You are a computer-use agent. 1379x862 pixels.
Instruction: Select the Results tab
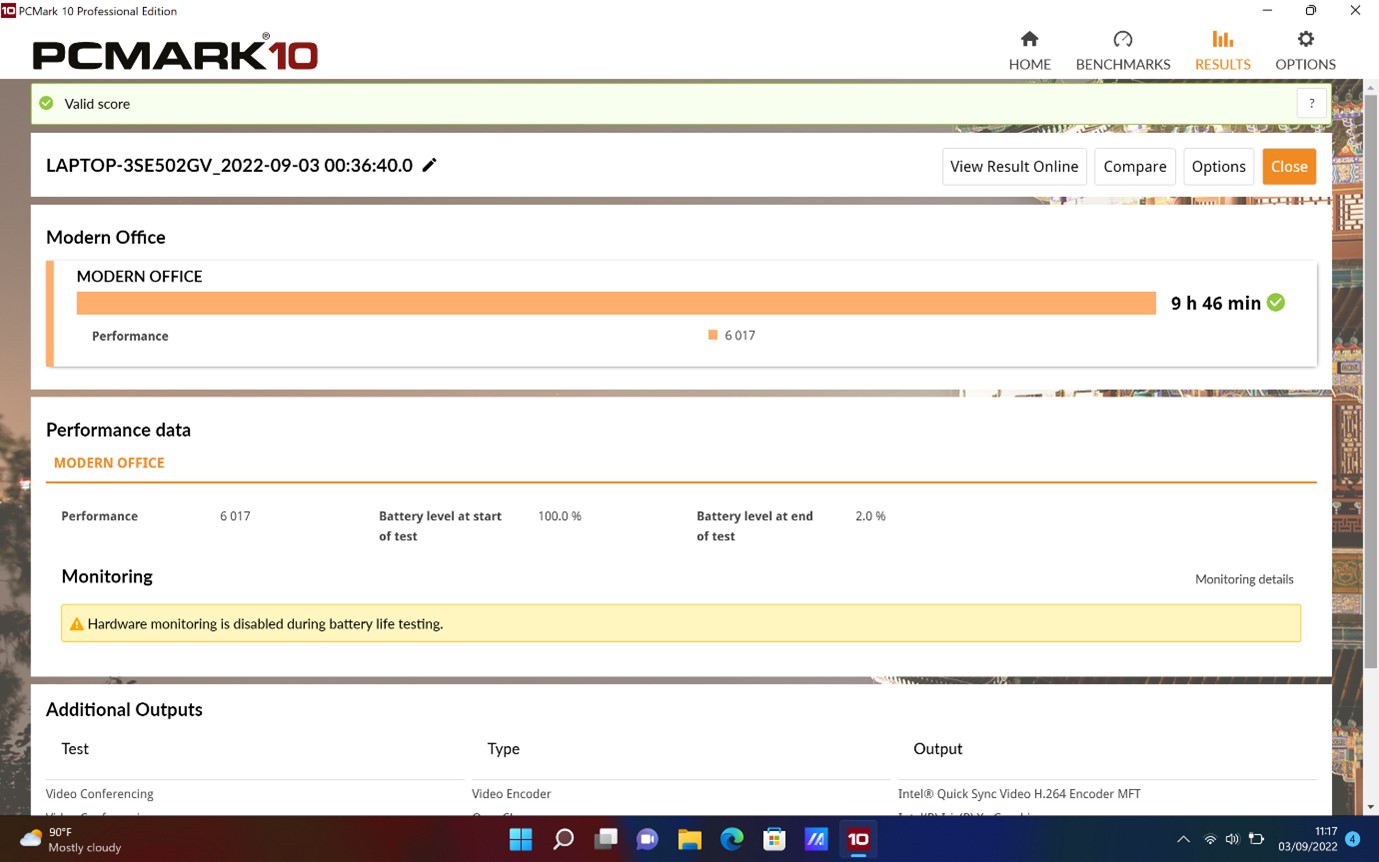tap(1222, 50)
